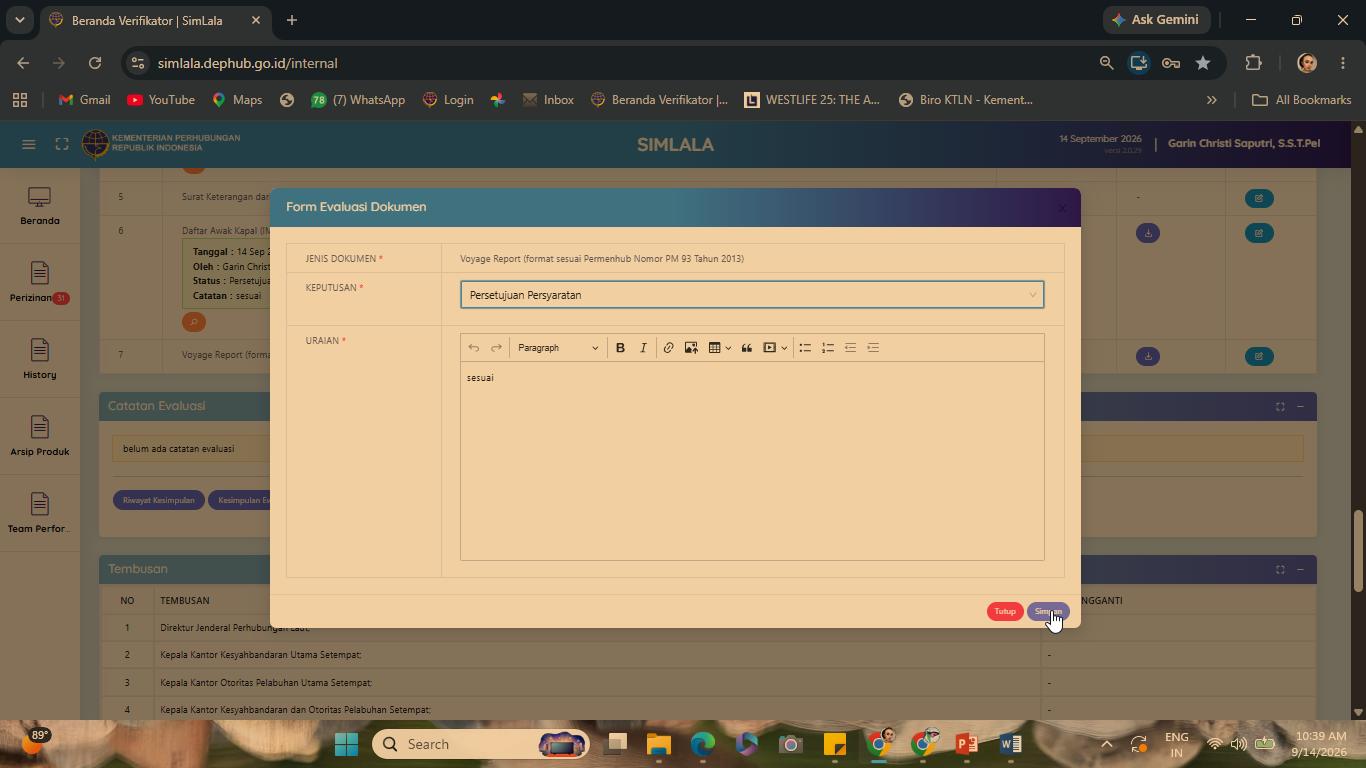Screen dimensions: 1366x768
Task: Insert block quote in the editor
Action: [x=746, y=348]
